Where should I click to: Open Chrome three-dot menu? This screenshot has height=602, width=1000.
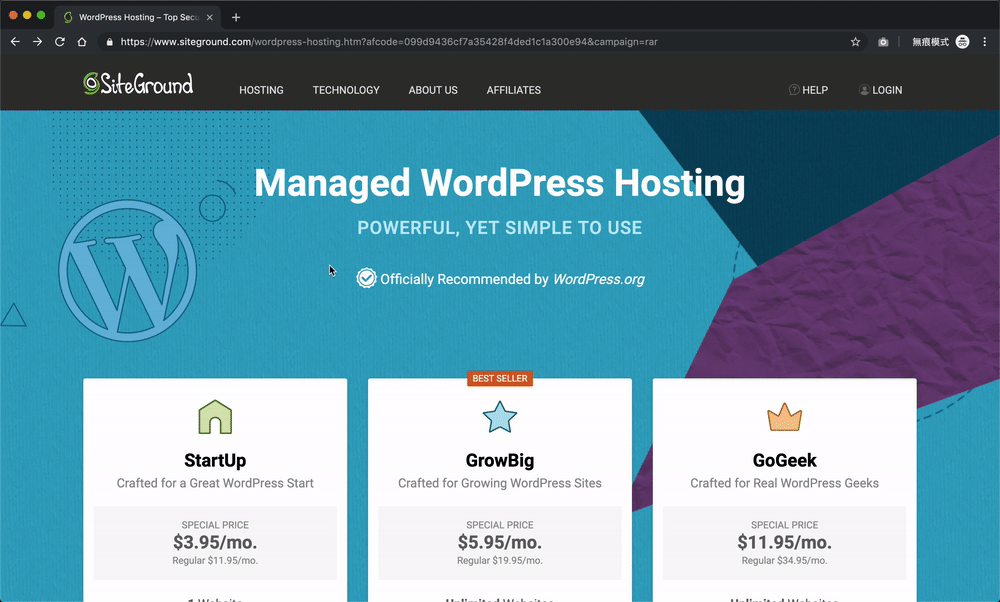[x=985, y=41]
